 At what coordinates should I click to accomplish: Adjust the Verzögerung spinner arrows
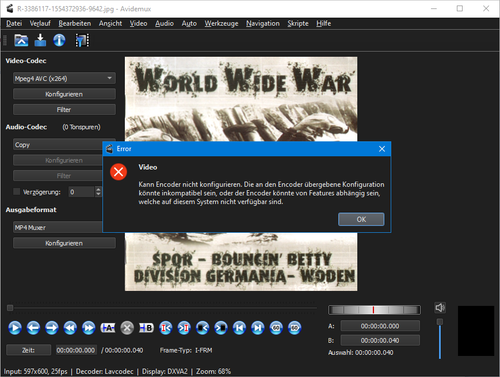[x=98, y=192]
